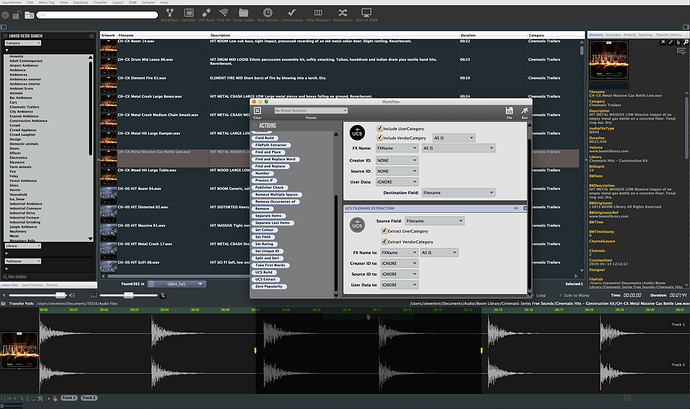690x409 pixels.
Task: Click the padlock icon in the main toolbar
Action: click(17, 15)
